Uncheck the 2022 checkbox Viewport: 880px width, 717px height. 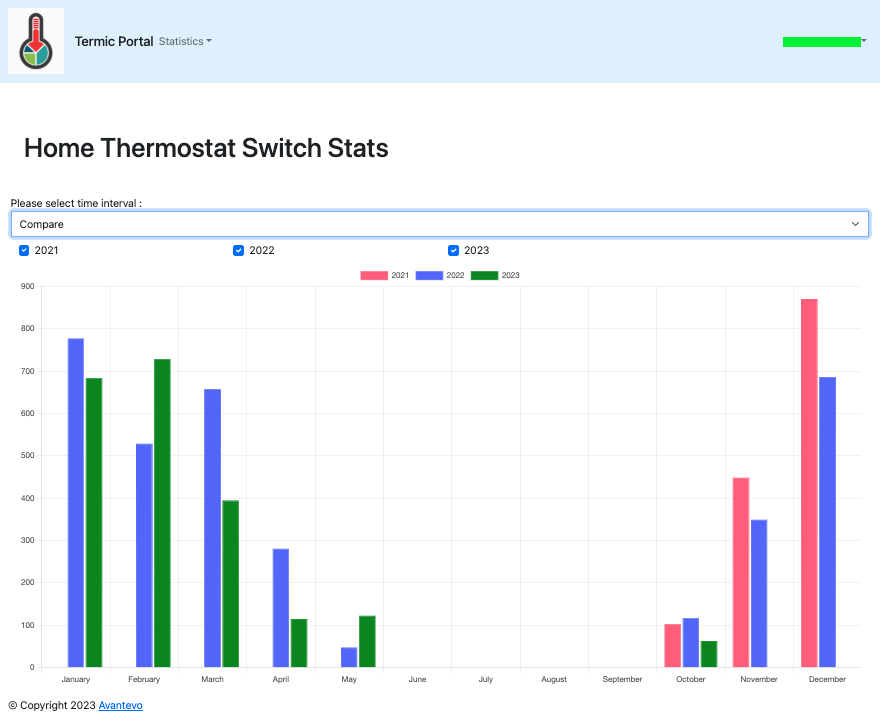[238, 250]
